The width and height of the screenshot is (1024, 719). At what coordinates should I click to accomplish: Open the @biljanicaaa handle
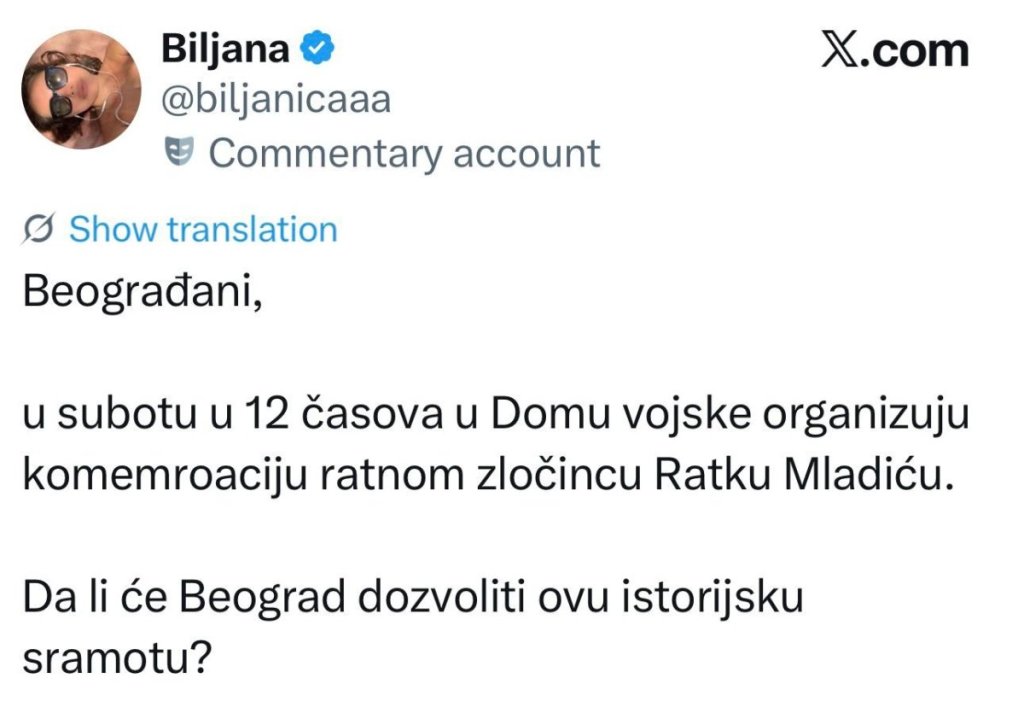[x=276, y=99]
